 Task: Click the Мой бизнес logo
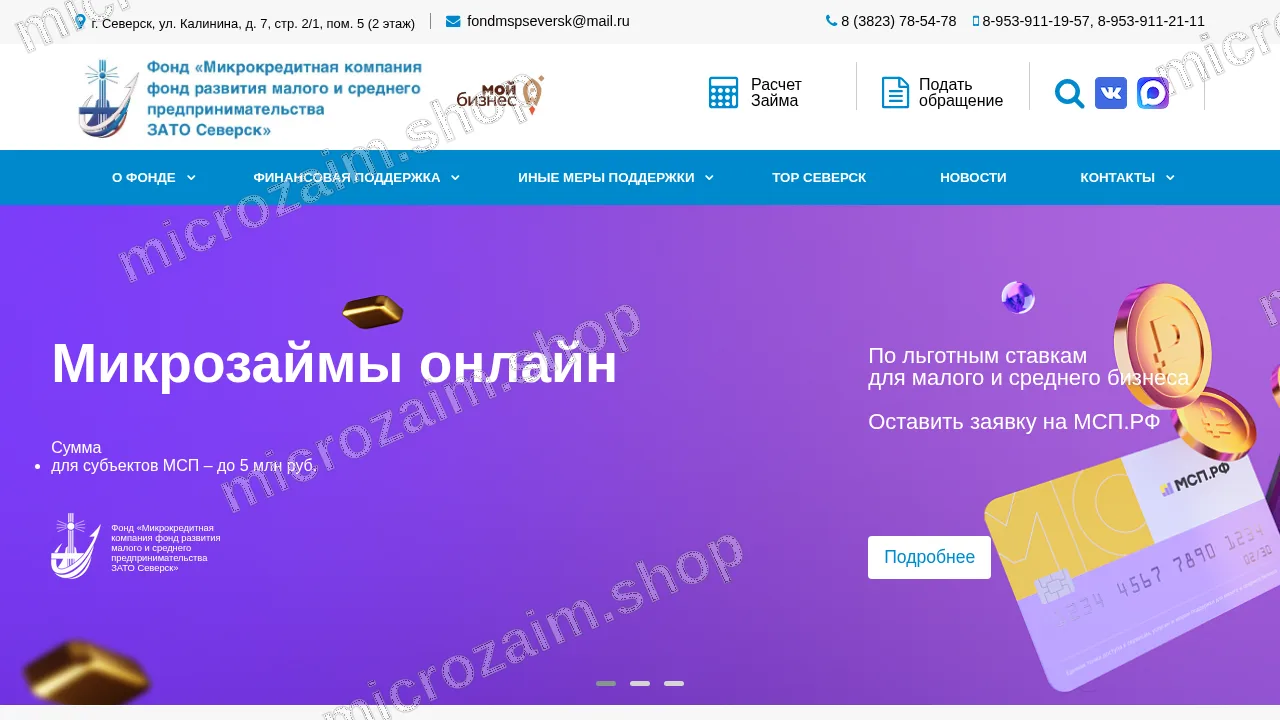(500, 96)
